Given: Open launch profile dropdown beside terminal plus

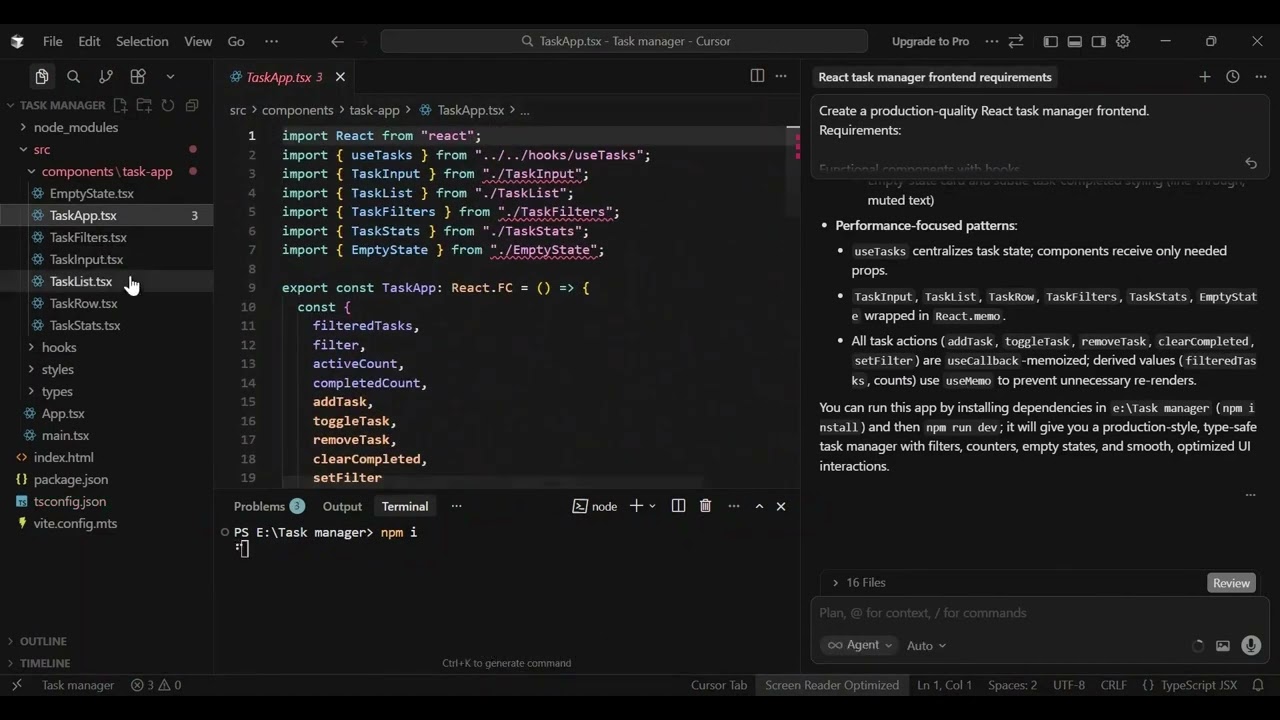Looking at the screenshot, I should coord(653,506).
